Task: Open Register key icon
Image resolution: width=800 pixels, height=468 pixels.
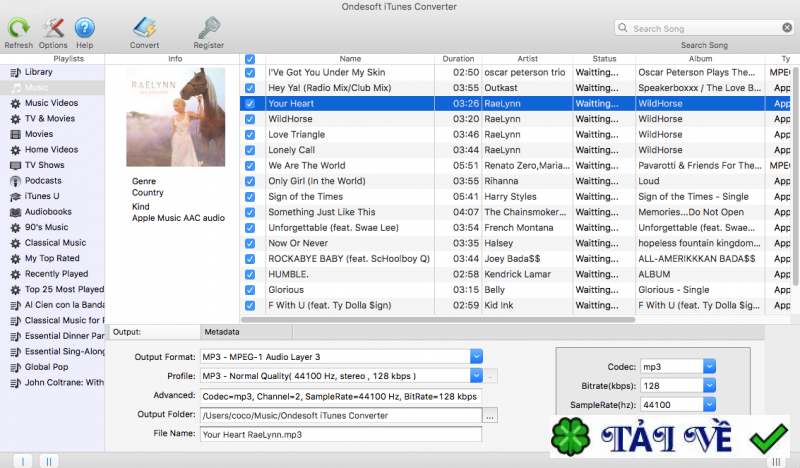Action: click(209, 28)
